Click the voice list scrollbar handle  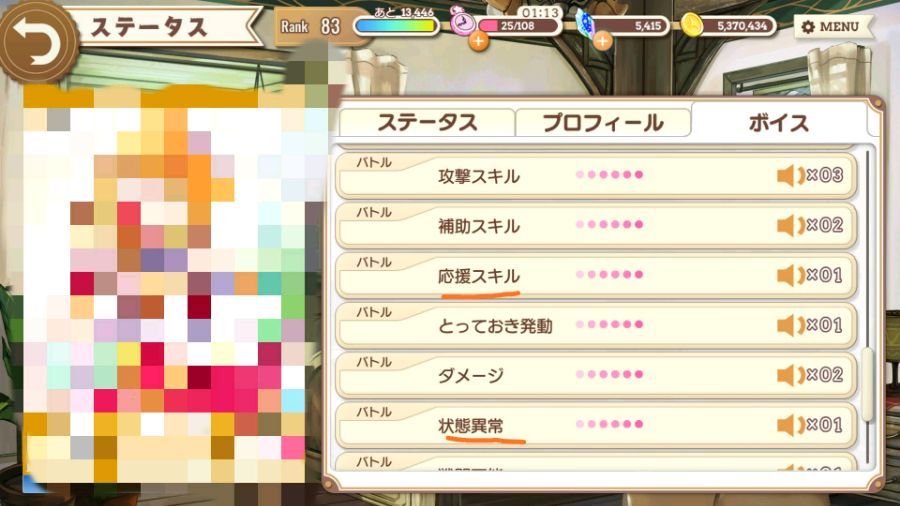coord(868,384)
